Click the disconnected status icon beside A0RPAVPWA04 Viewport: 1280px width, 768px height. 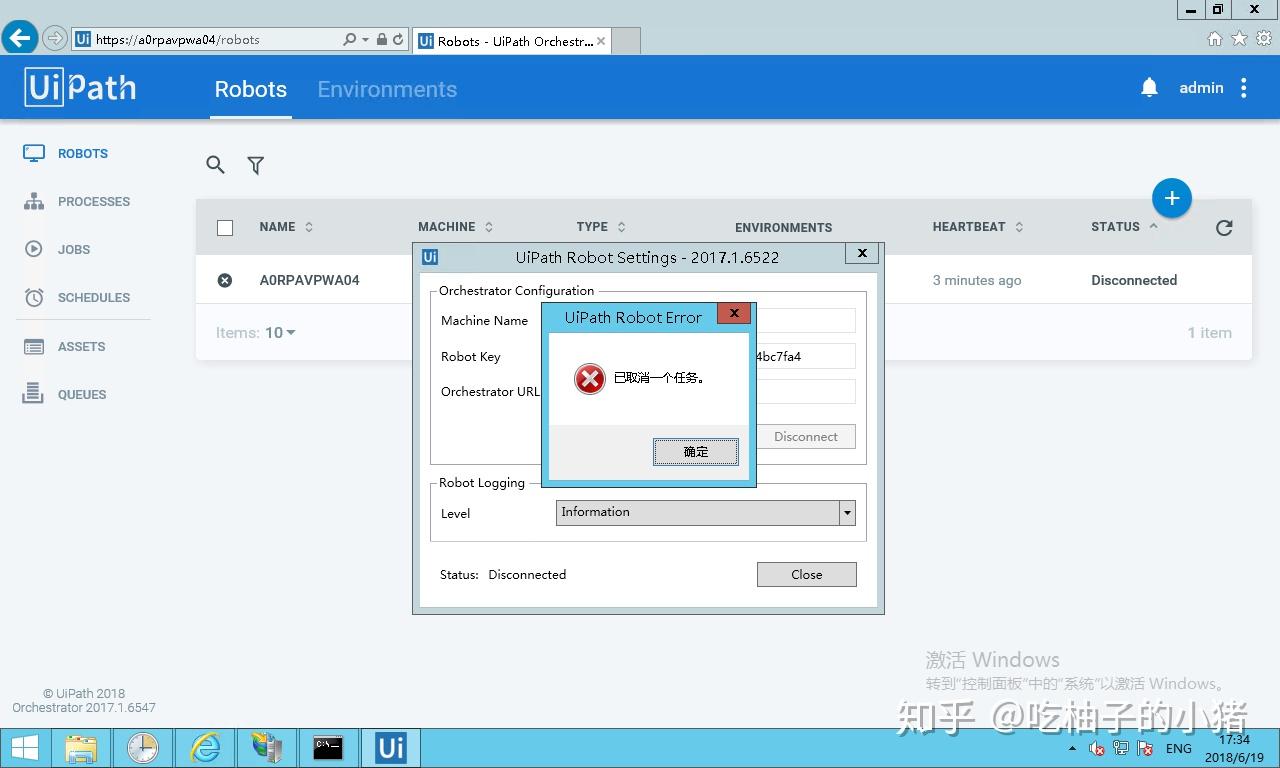[x=225, y=280]
